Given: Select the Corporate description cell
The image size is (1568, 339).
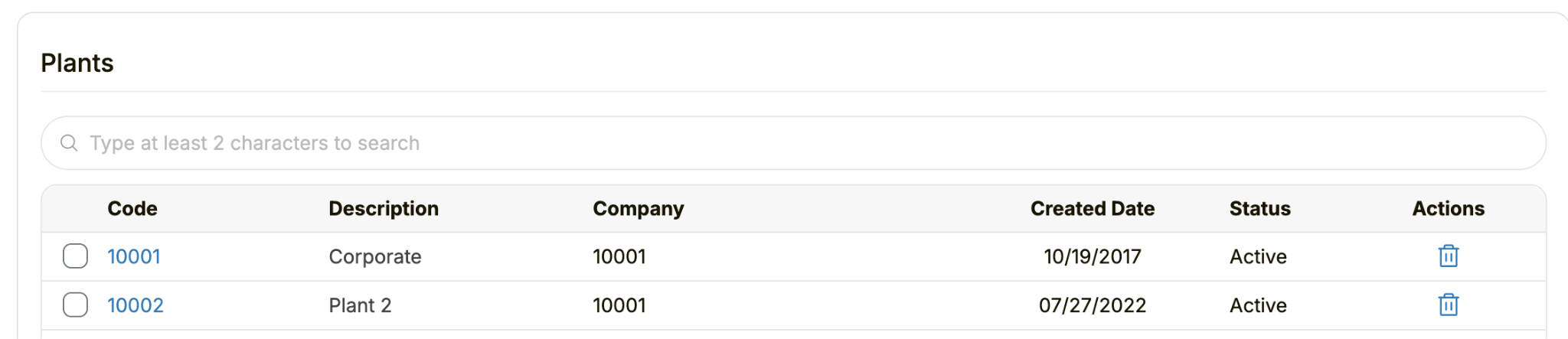Looking at the screenshot, I should (x=375, y=256).
